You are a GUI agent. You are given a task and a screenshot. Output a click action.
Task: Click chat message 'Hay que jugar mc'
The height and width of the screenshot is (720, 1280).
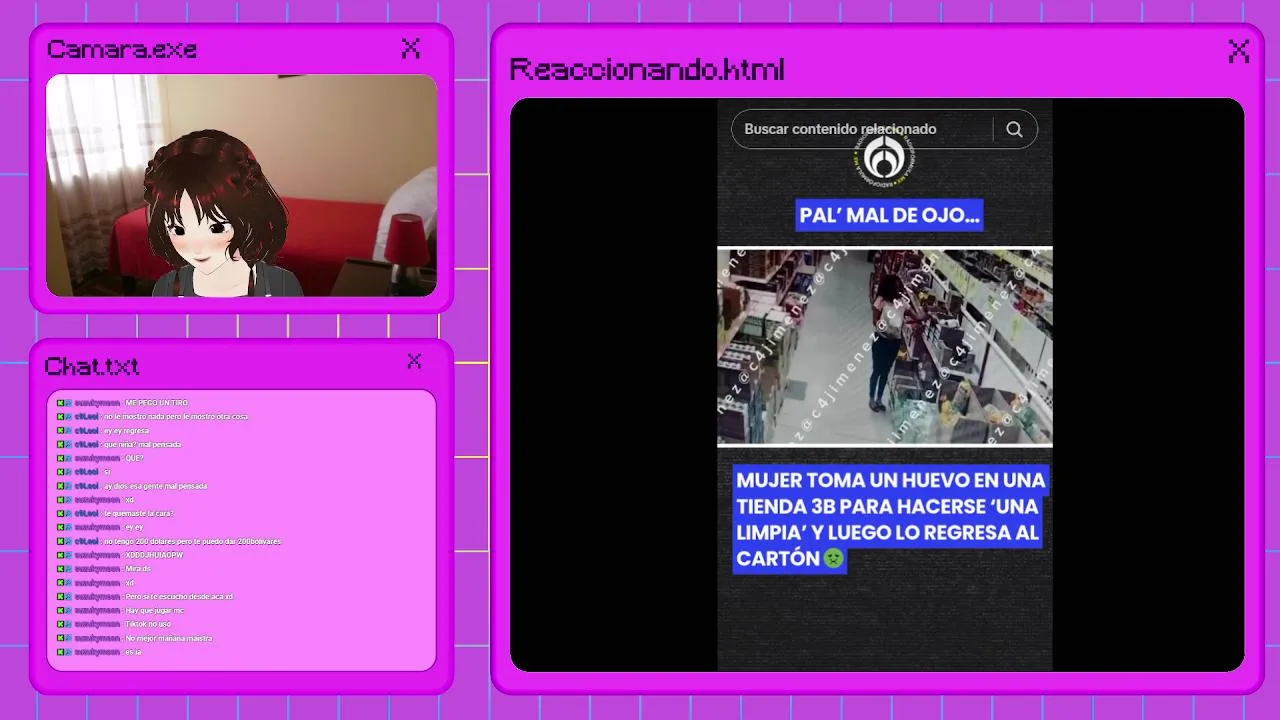[x=154, y=610]
